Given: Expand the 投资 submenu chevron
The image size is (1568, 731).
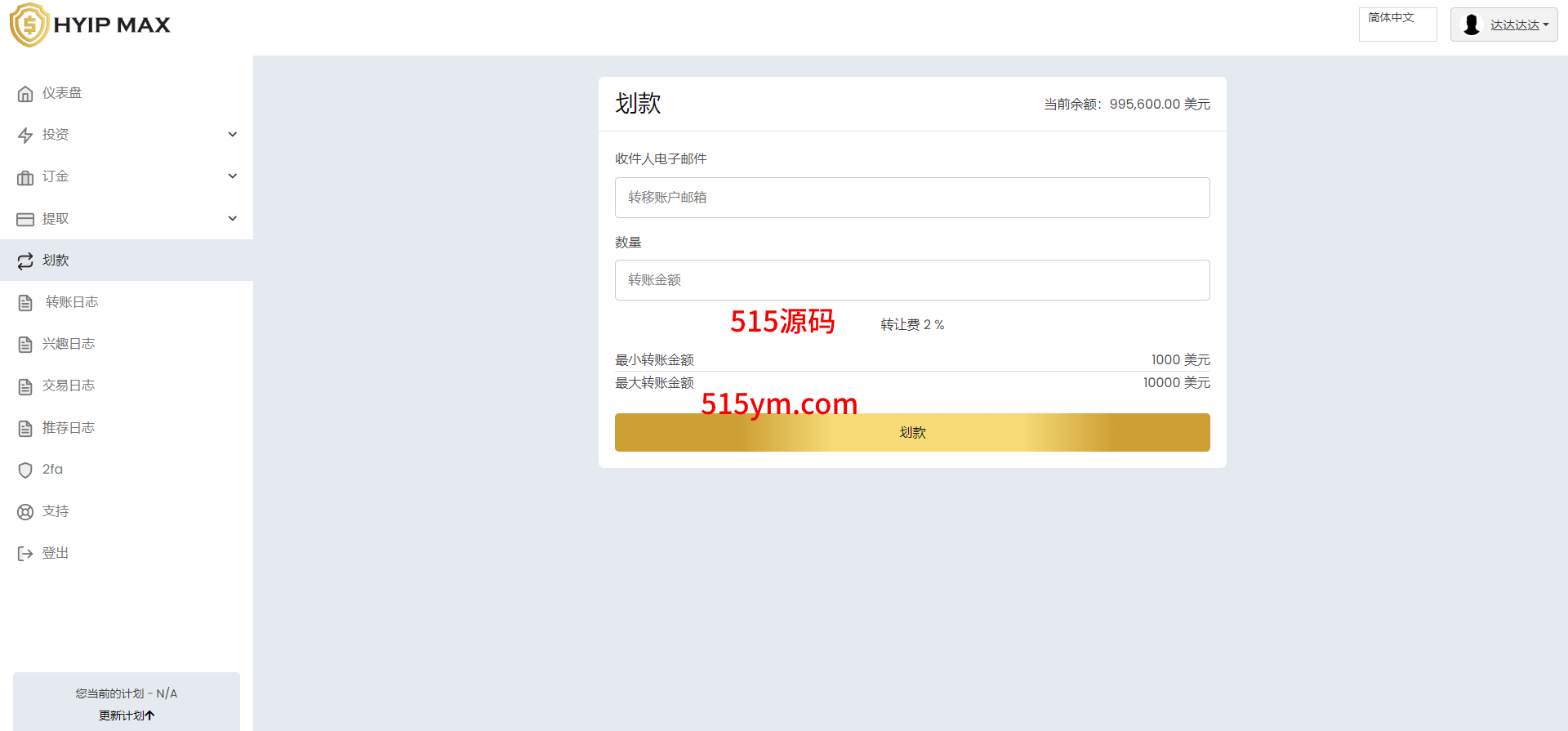Looking at the screenshot, I should click(x=233, y=135).
